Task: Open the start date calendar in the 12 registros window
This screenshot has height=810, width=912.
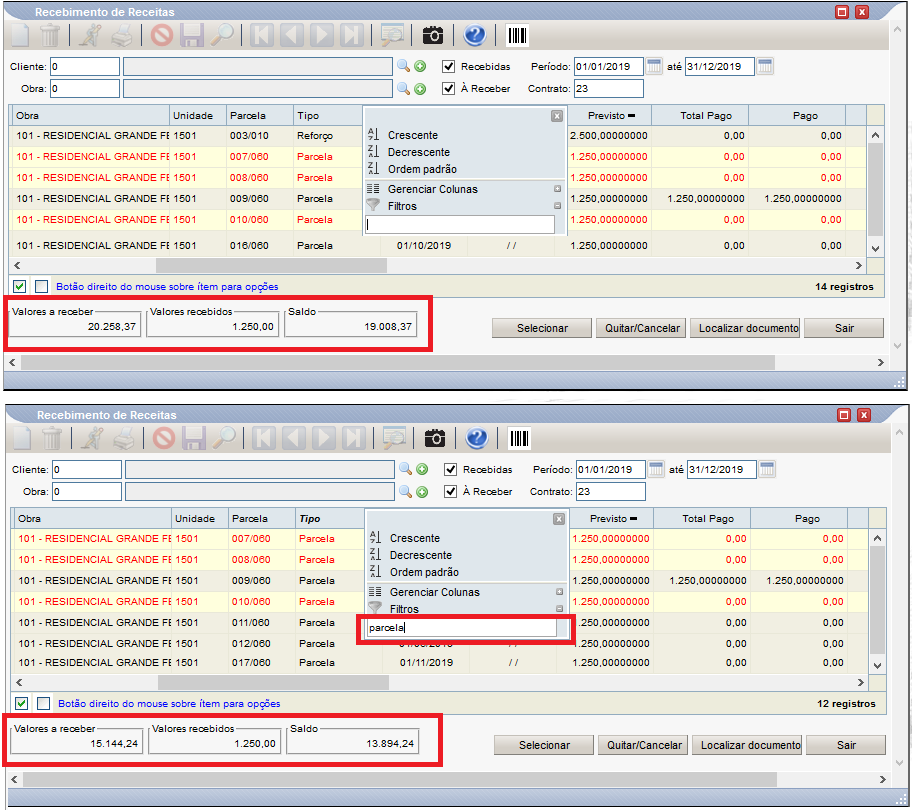Action: 656,469
